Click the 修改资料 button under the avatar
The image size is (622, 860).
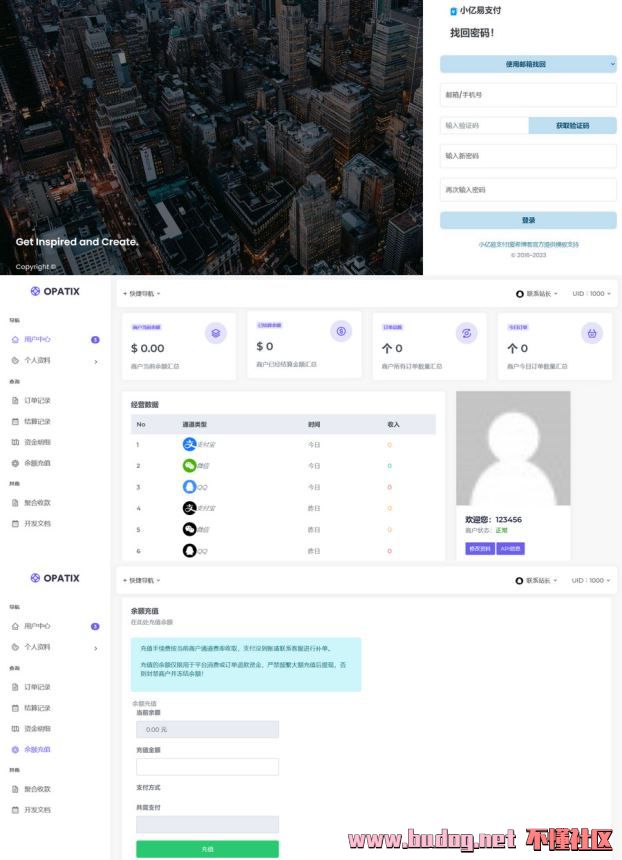coord(480,548)
